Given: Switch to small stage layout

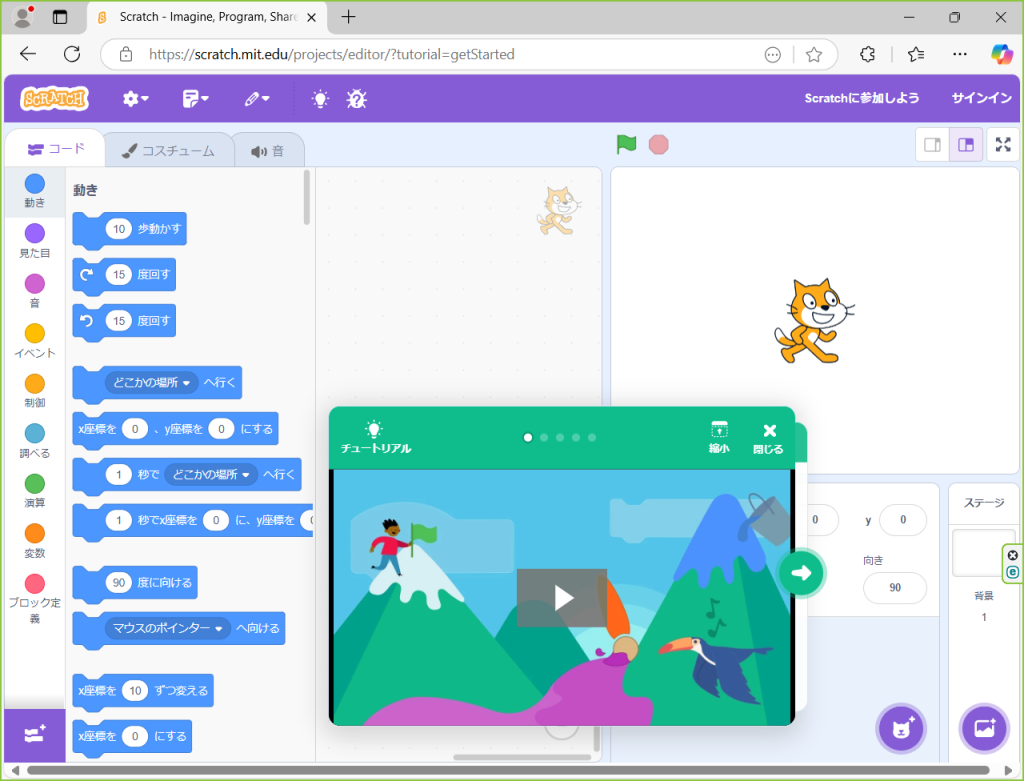Looking at the screenshot, I should click(x=932, y=144).
